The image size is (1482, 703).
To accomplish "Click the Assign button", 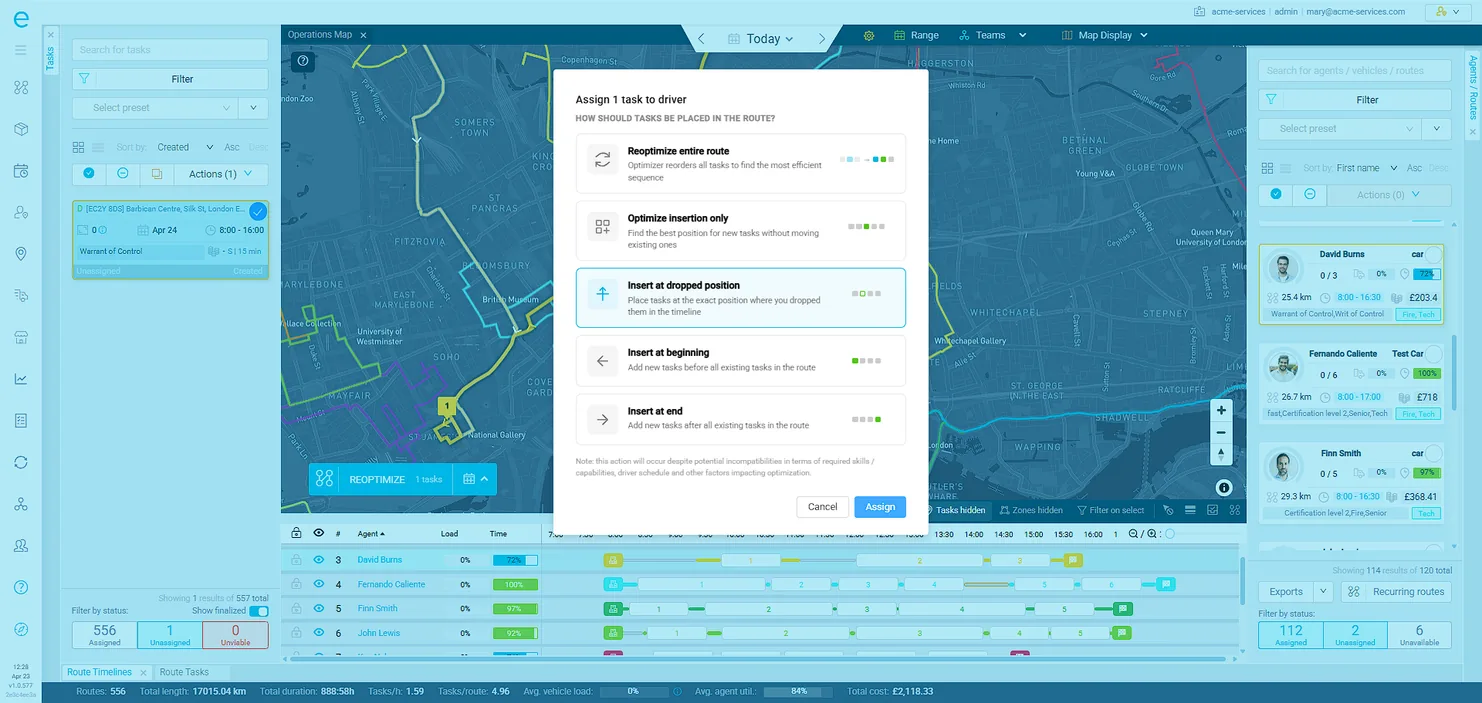I will [x=880, y=507].
